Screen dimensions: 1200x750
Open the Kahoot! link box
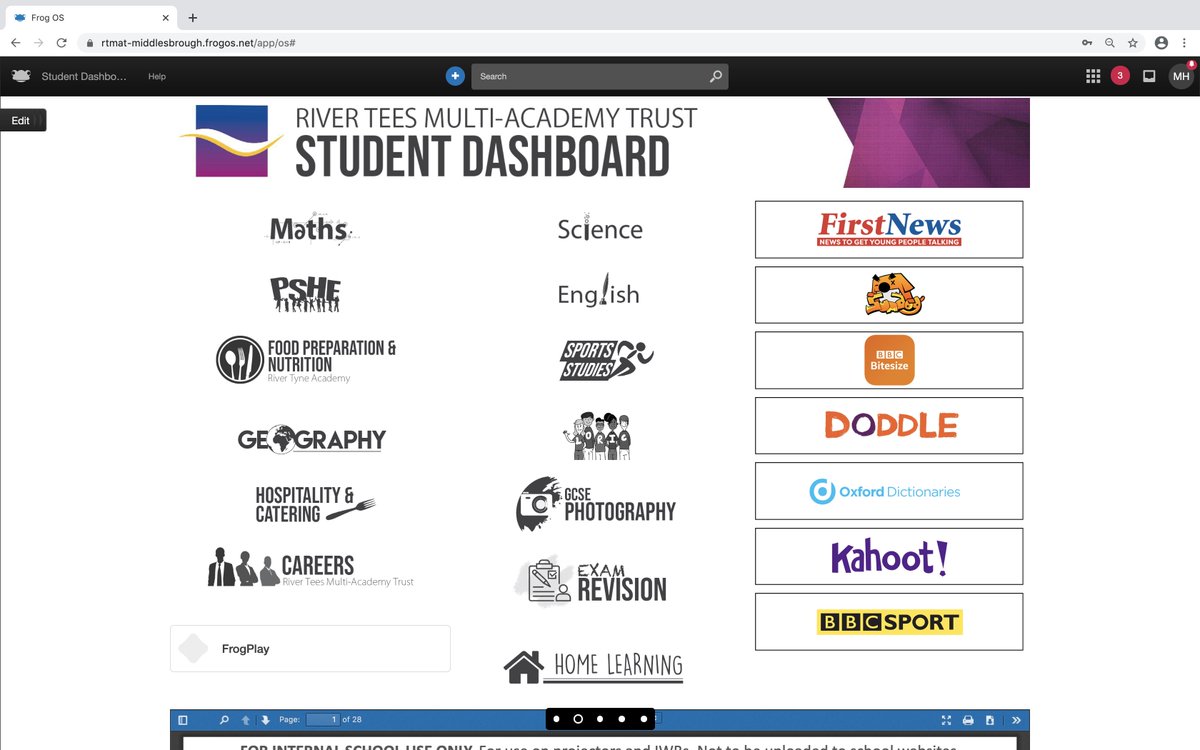[889, 556]
